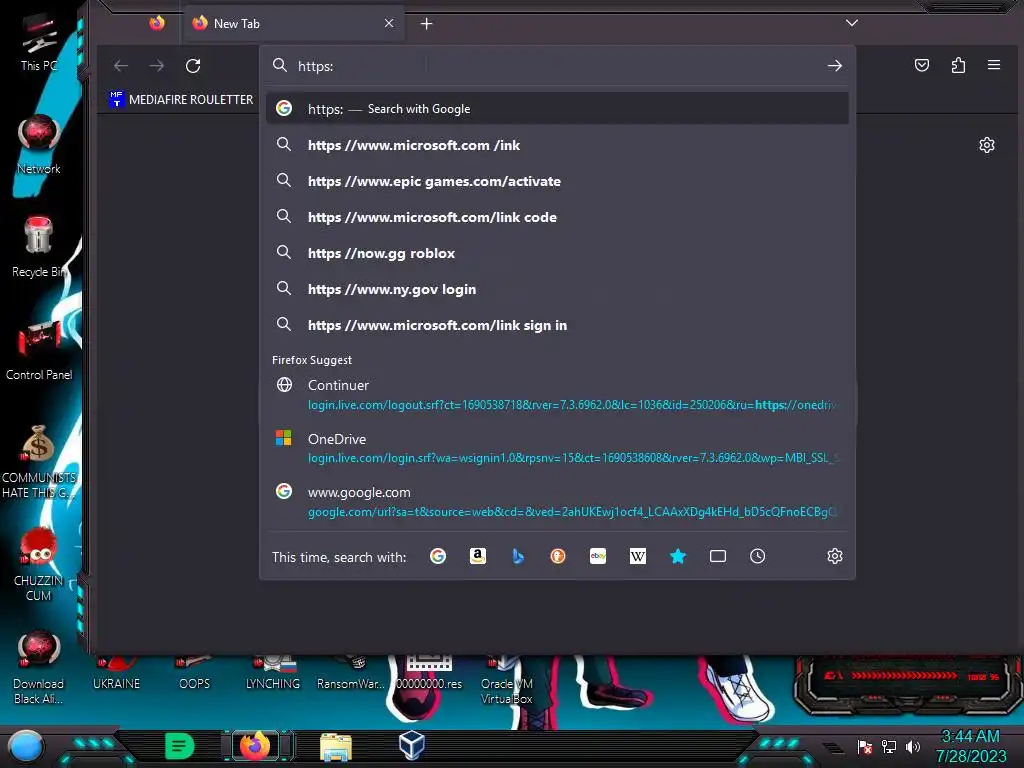
Task: Select the New Tab tab
Action: 294,24
